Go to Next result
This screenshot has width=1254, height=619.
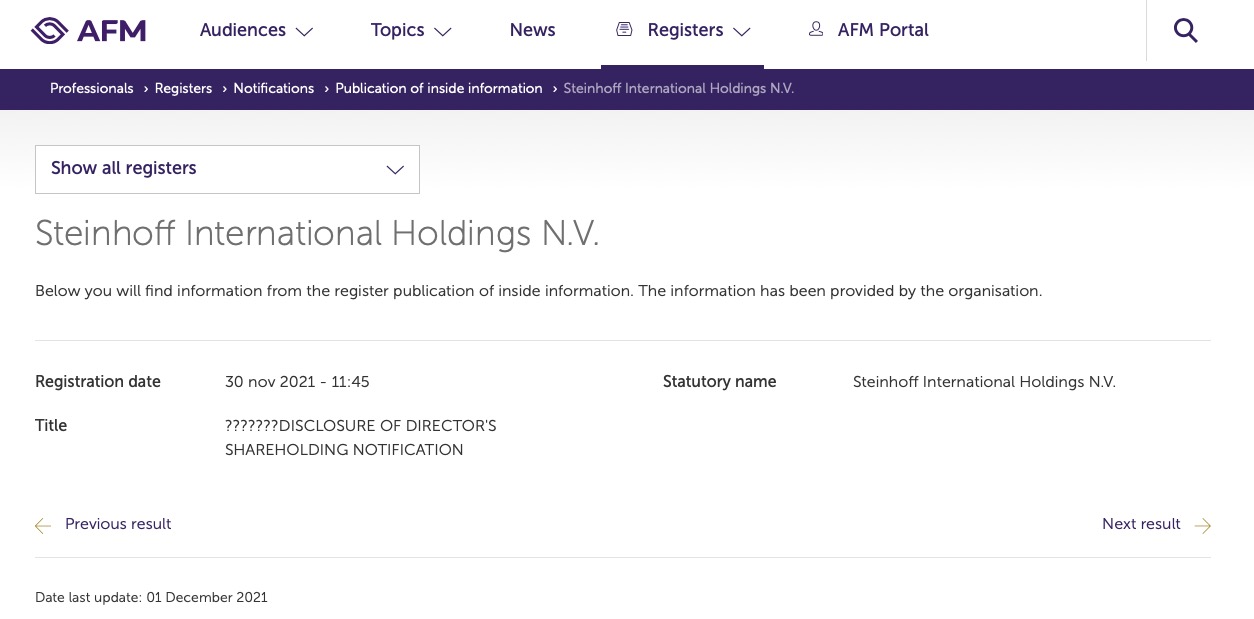[x=1141, y=524]
